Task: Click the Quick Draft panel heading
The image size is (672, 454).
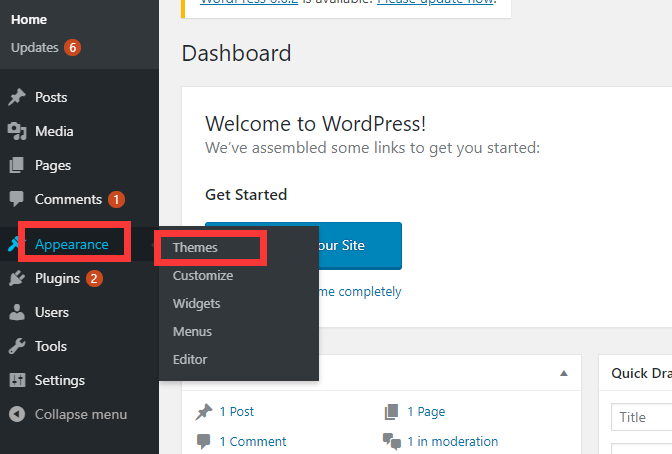Action: (x=641, y=373)
